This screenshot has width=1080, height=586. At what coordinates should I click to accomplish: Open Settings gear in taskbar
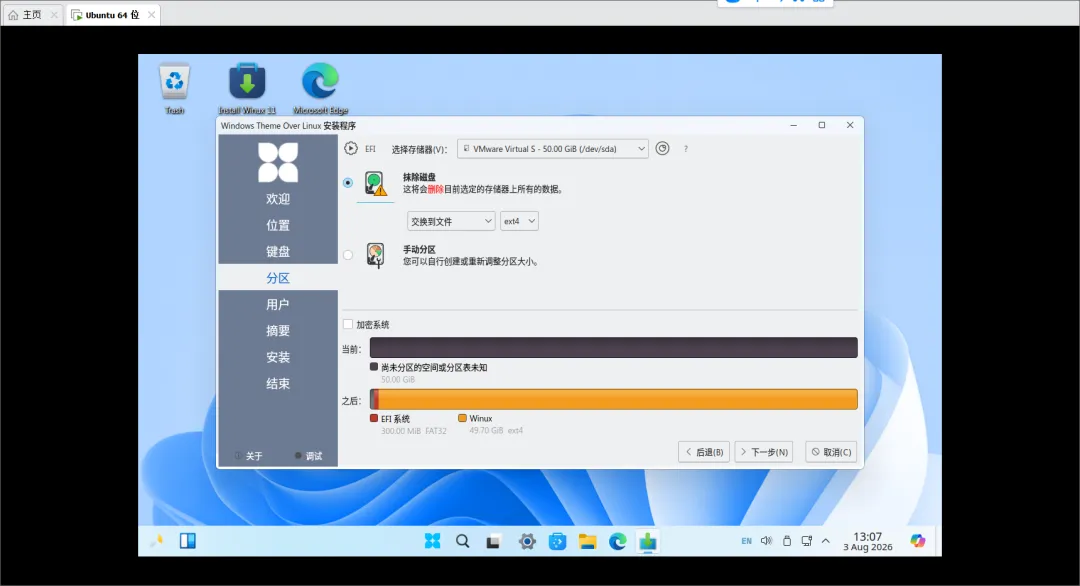click(x=527, y=542)
